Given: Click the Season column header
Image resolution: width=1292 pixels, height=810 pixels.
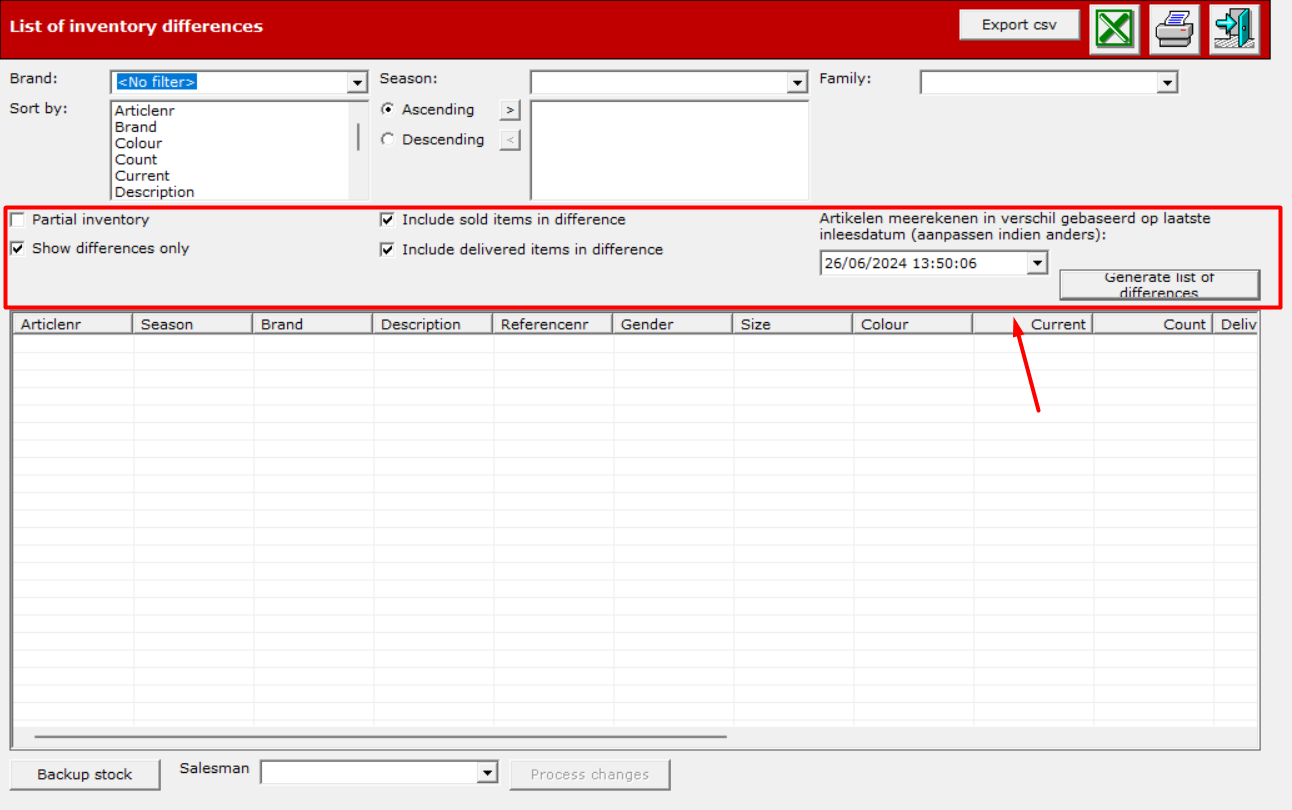Looking at the screenshot, I should click(x=192, y=324).
